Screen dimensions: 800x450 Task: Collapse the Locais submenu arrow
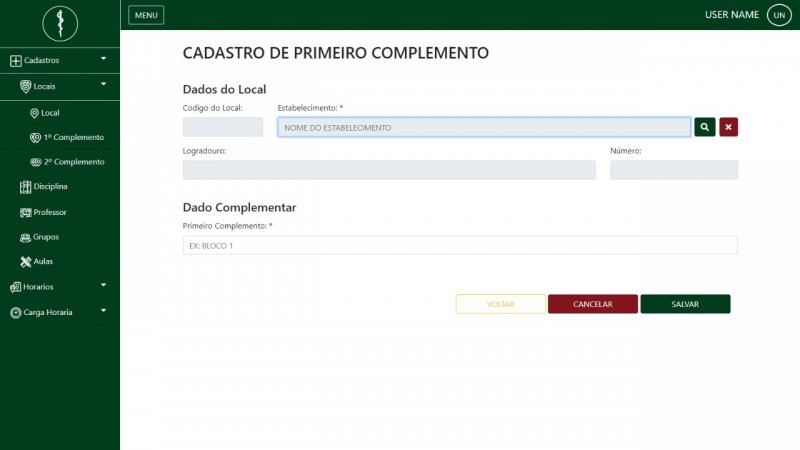click(x=103, y=85)
